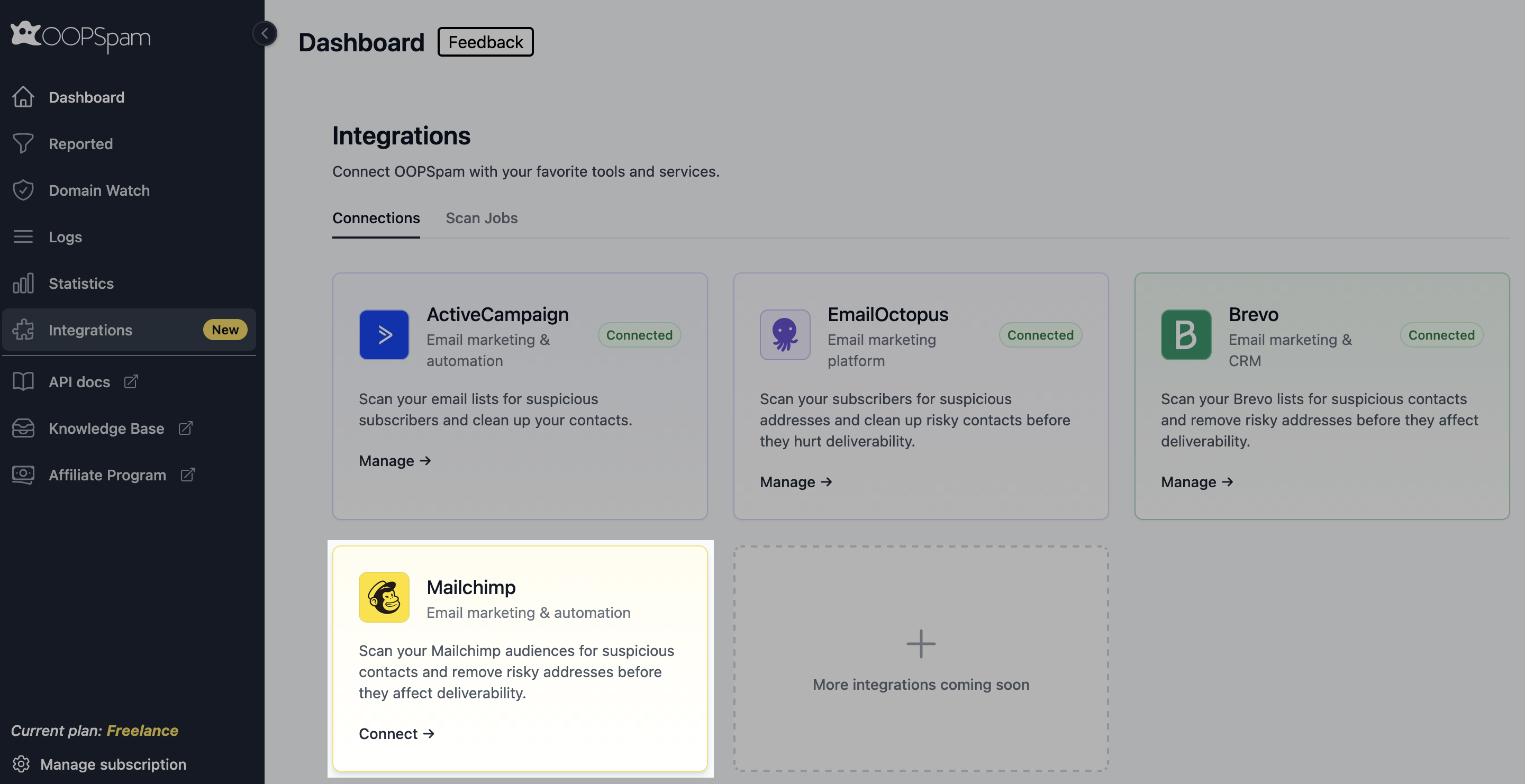Click the New badge on Integrations
The height and width of the screenshot is (784, 1525).
click(x=225, y=330)
